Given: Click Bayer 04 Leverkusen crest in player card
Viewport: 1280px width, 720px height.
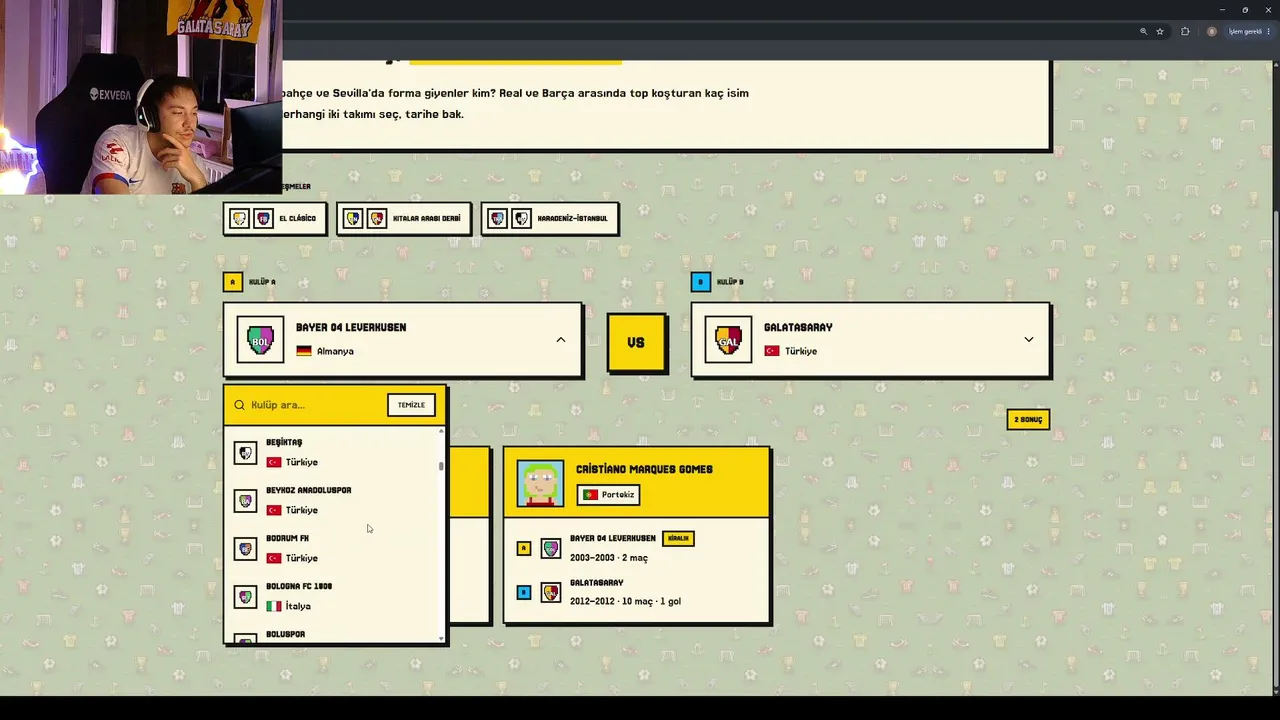Looking at the screenshot, I should point(550,548).
